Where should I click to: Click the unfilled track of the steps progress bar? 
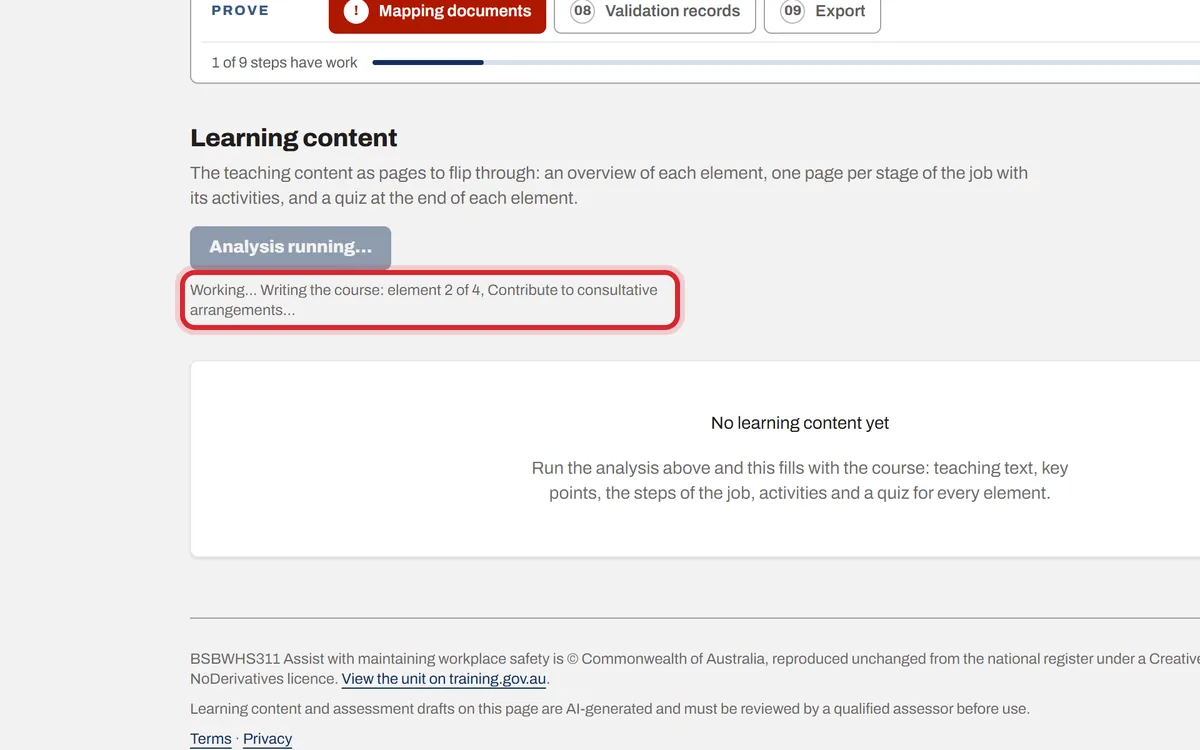[842, 62]
